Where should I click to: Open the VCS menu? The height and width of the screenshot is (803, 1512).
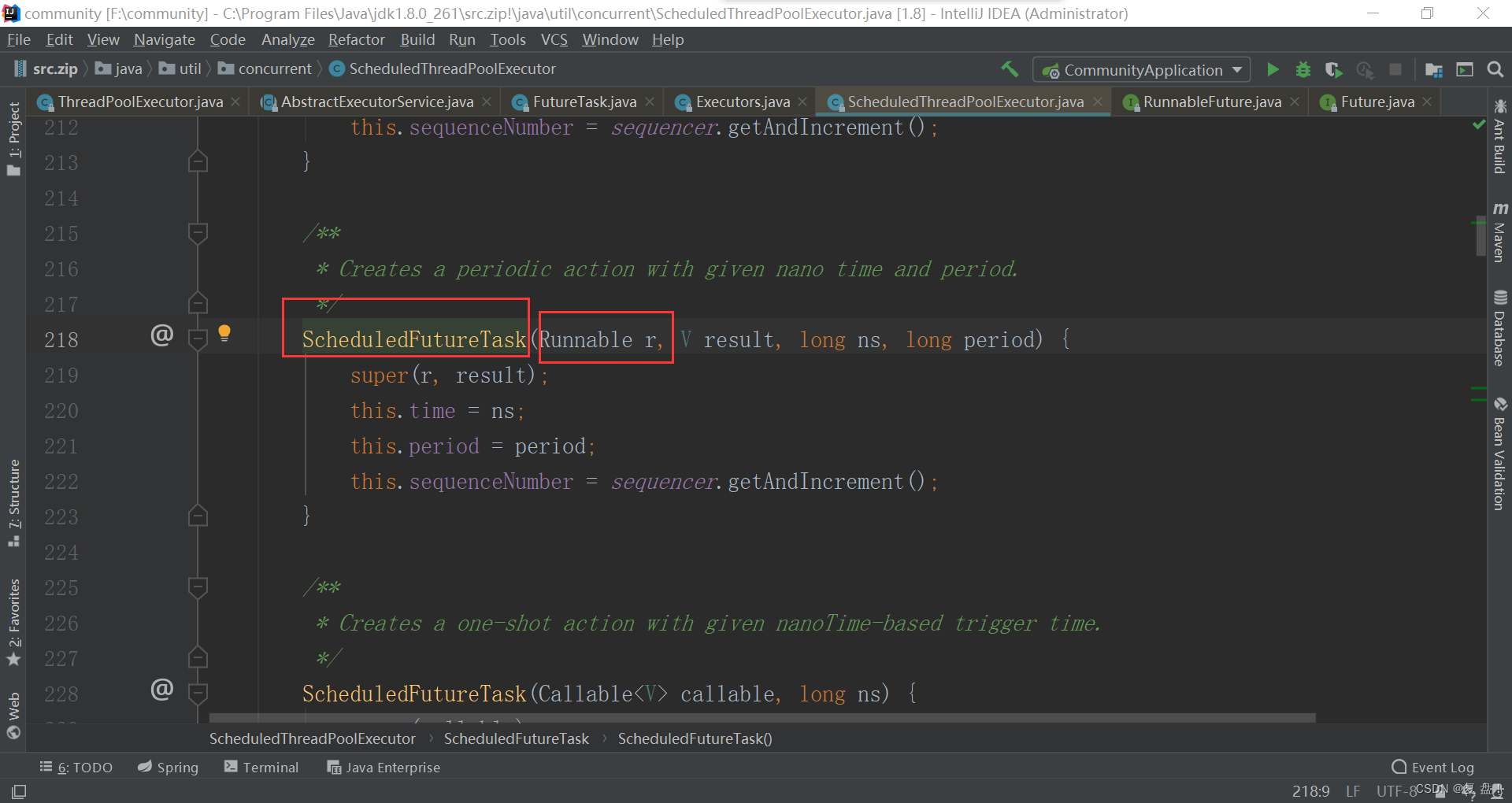[554, 39]
